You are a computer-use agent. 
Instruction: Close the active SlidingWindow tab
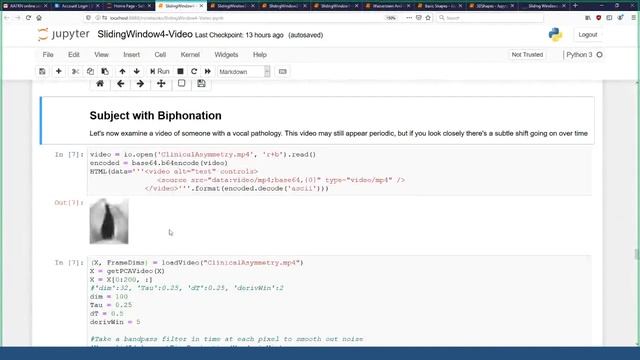(x=201, y=6)
